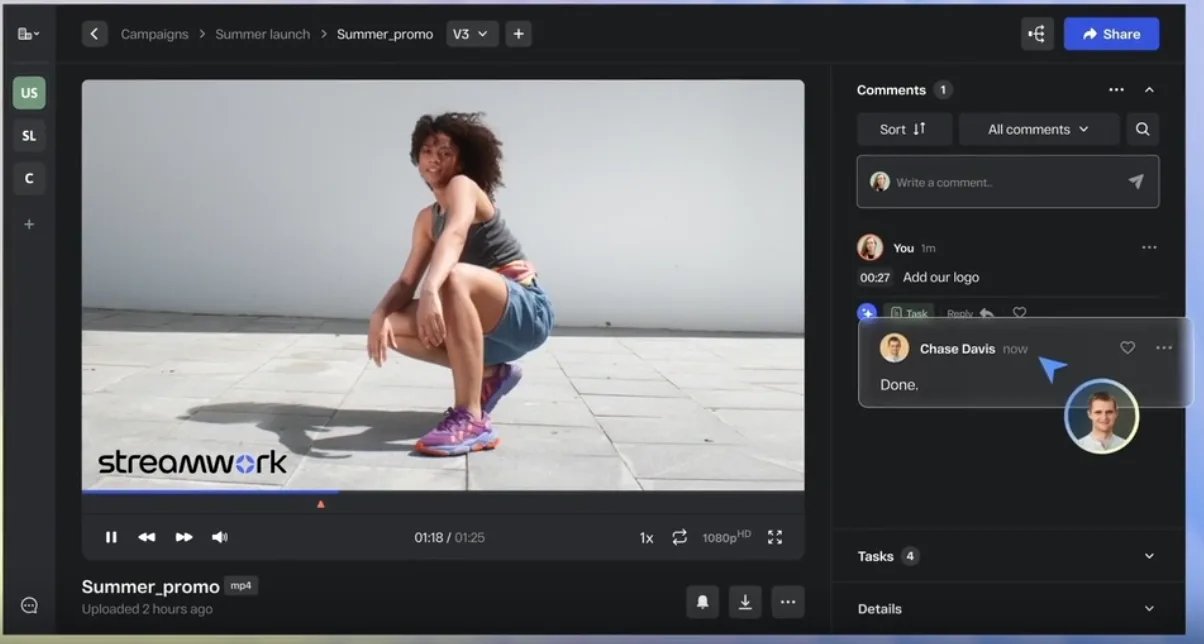
Task: Open the chat bubble icon in the sidebar
Action: tap(29, 605)
